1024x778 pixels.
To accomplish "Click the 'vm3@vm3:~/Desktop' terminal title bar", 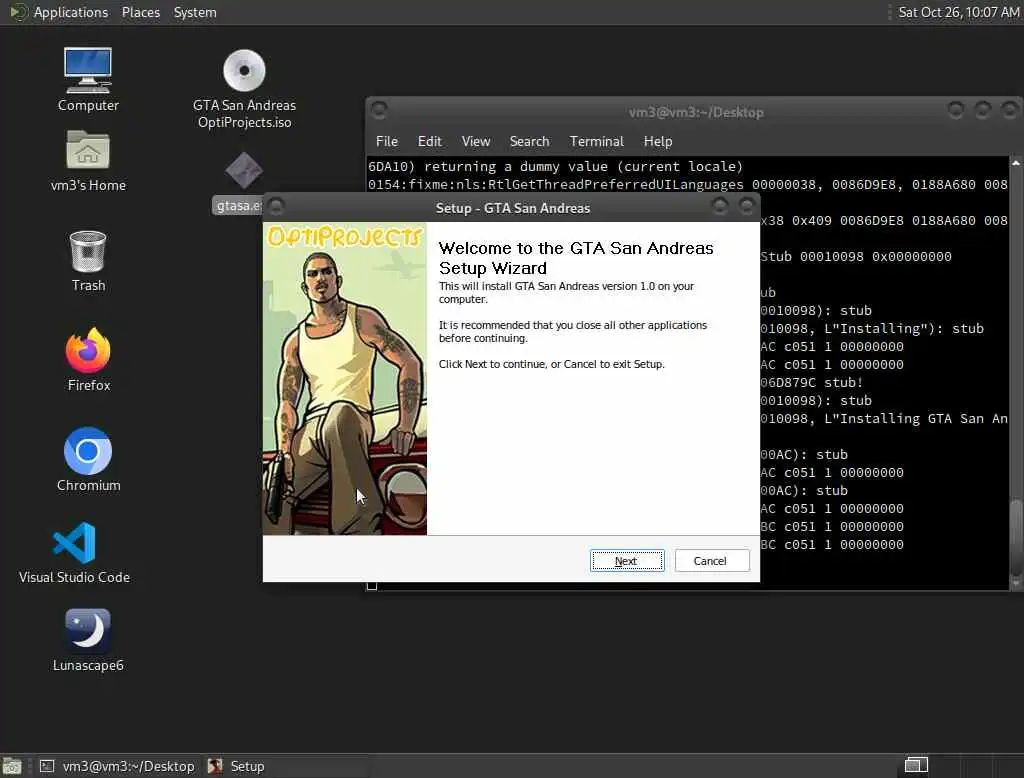I will pyautogui.click(x=696, y=112).
